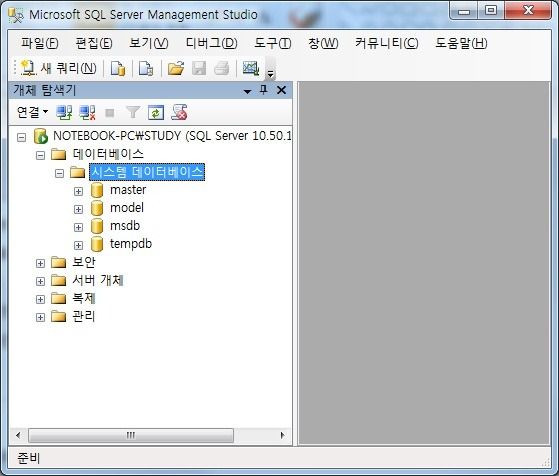Select the tempdb database
The height and width of the screenshot is (476, 559).
pyautogui.click(x=131, y=244)
